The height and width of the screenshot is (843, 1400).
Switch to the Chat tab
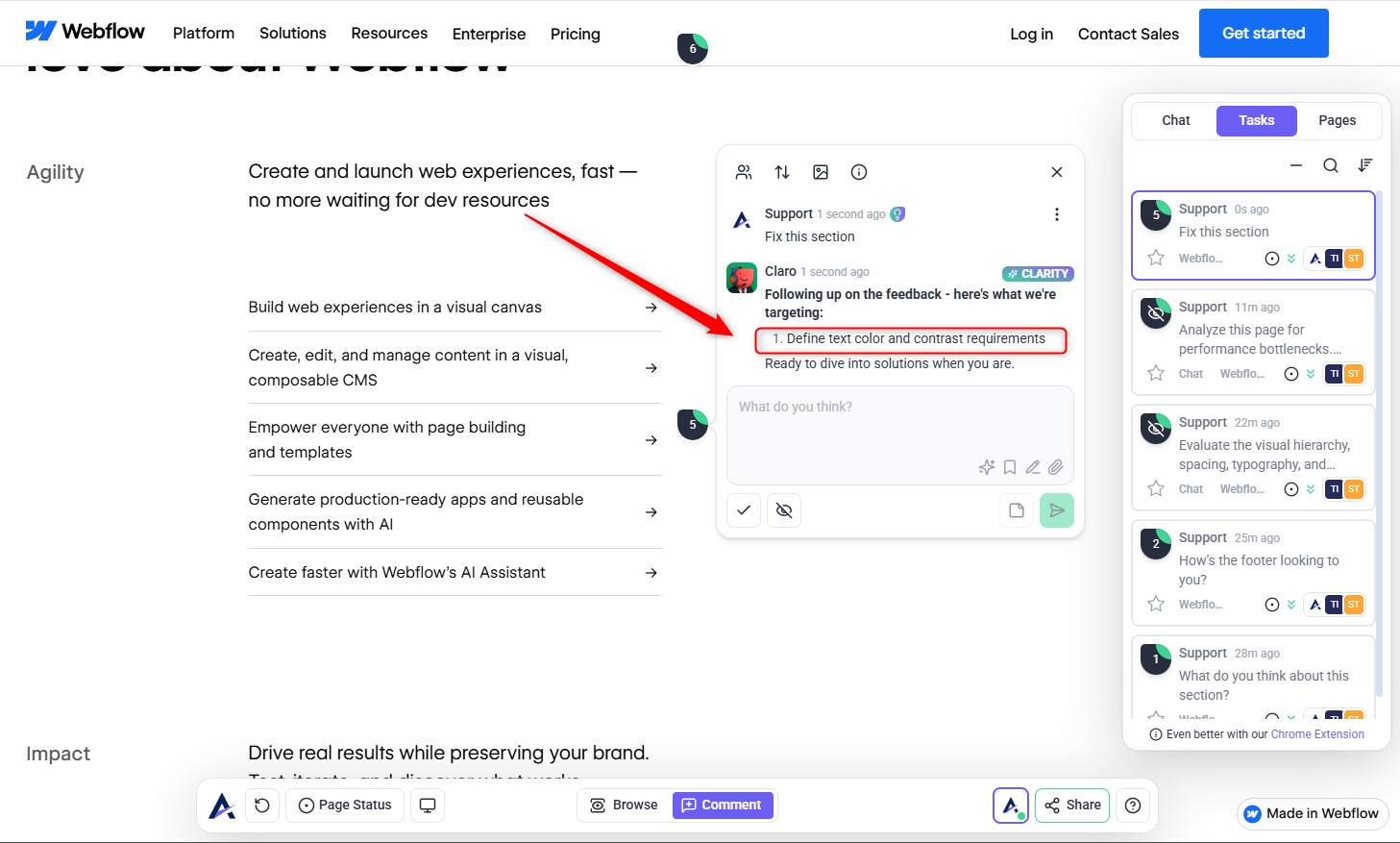(1175, 120)
